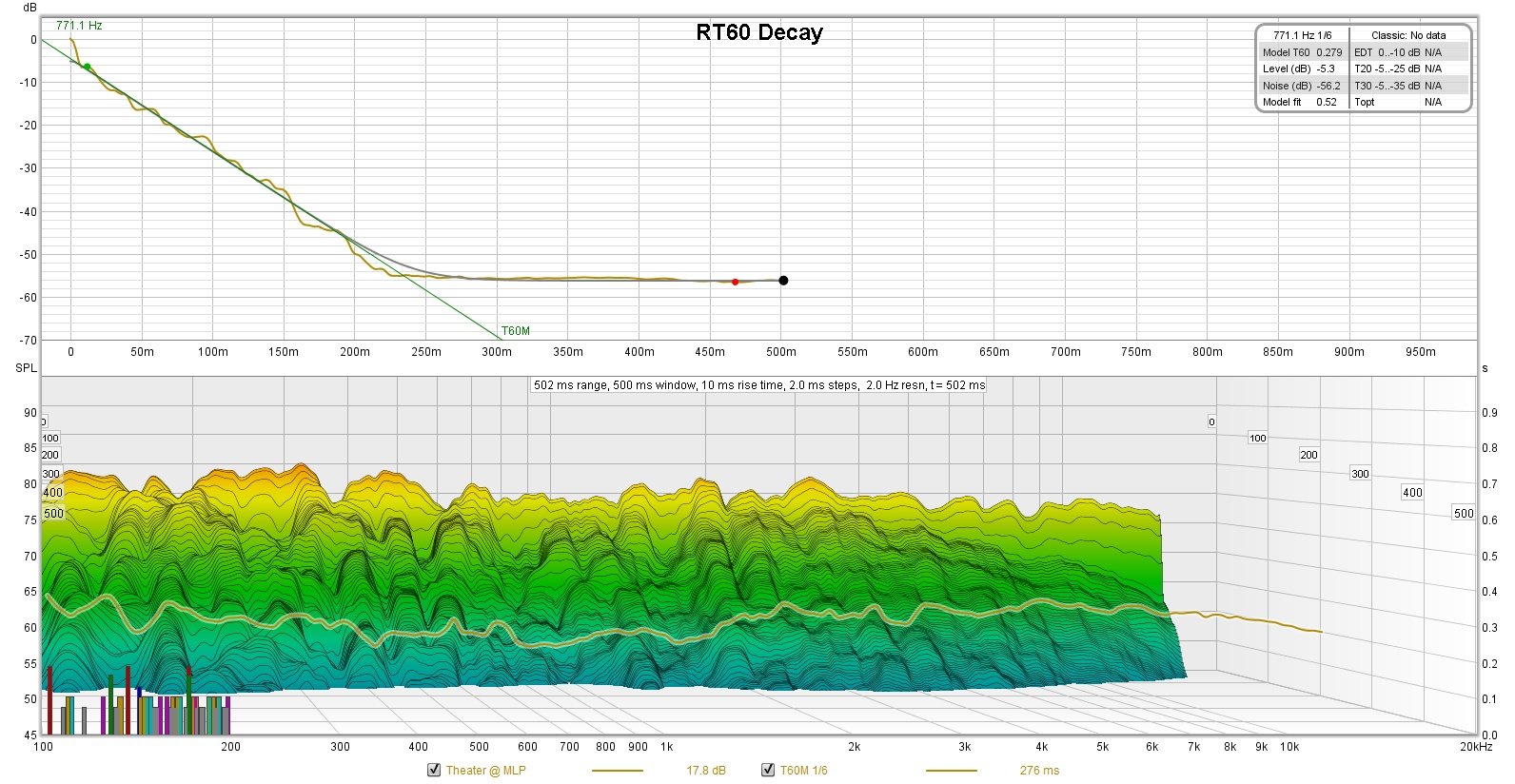The width and height of the screenshot is (1515, 784).
Task: Select the 400 slice label on right waterfall wall
Action: point(1412,492)
